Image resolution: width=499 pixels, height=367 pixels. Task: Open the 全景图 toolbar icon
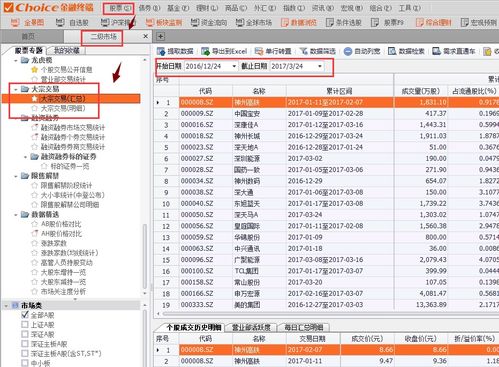point(15,22)
